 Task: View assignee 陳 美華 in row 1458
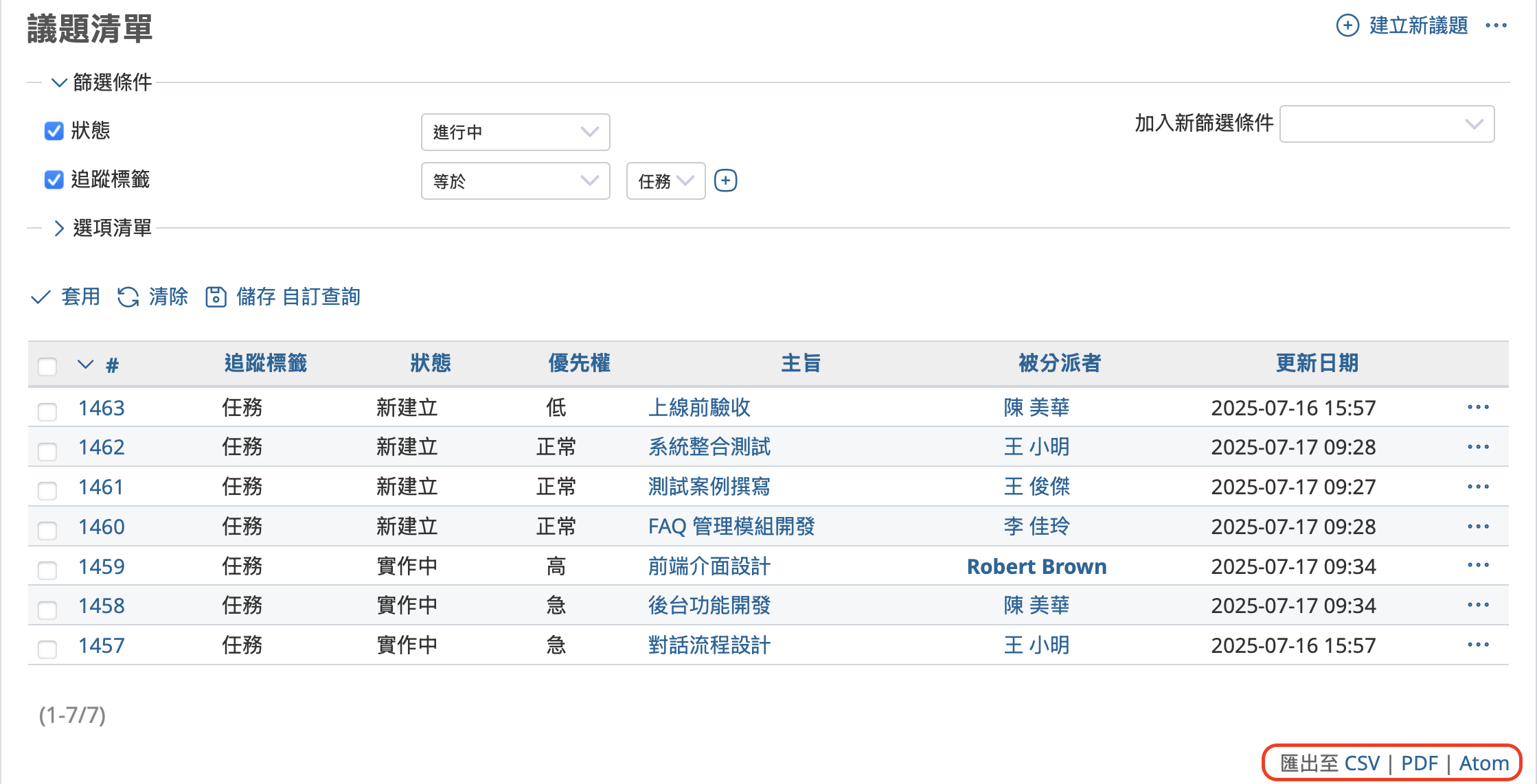pyautogui.click(x=1036, y=606)
